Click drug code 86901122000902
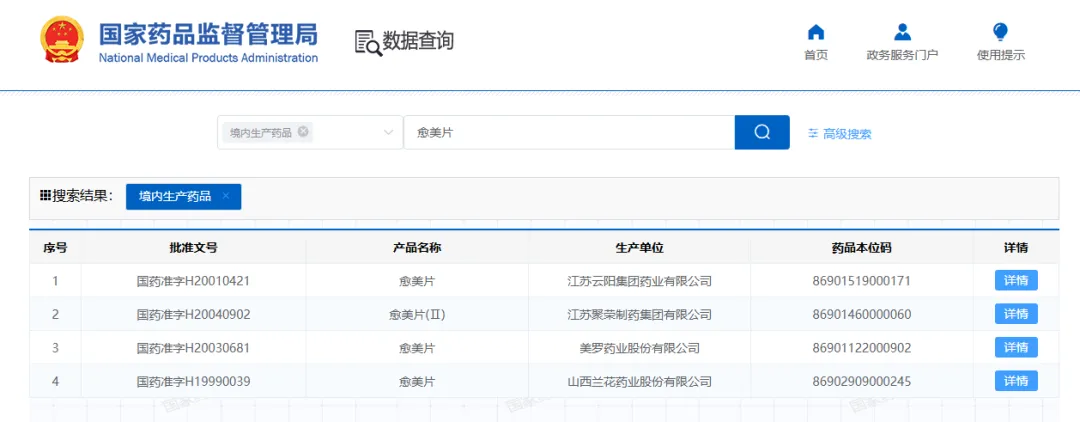 click(x=862, y=348)
